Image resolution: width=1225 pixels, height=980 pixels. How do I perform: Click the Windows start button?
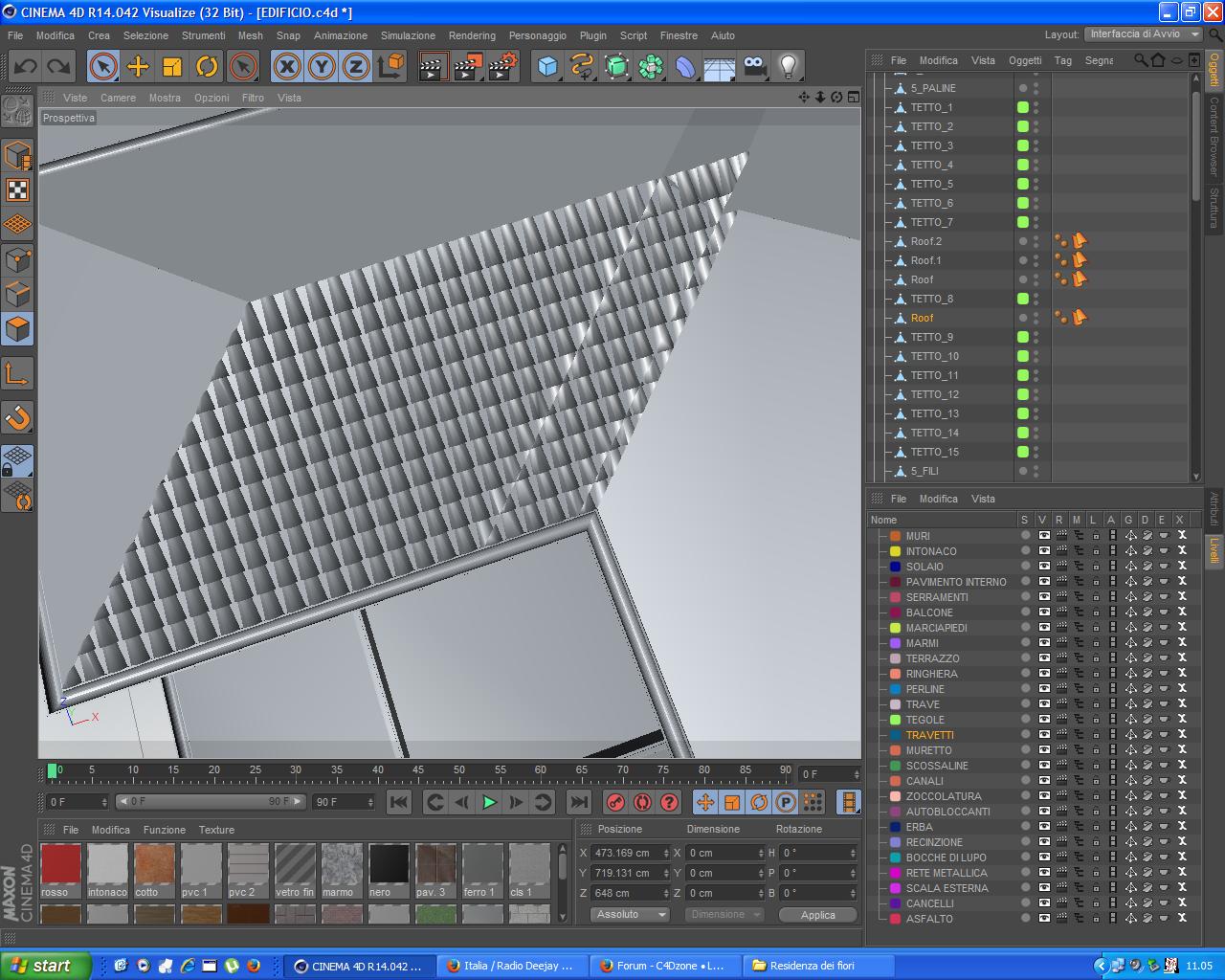(x=46, y=966)
